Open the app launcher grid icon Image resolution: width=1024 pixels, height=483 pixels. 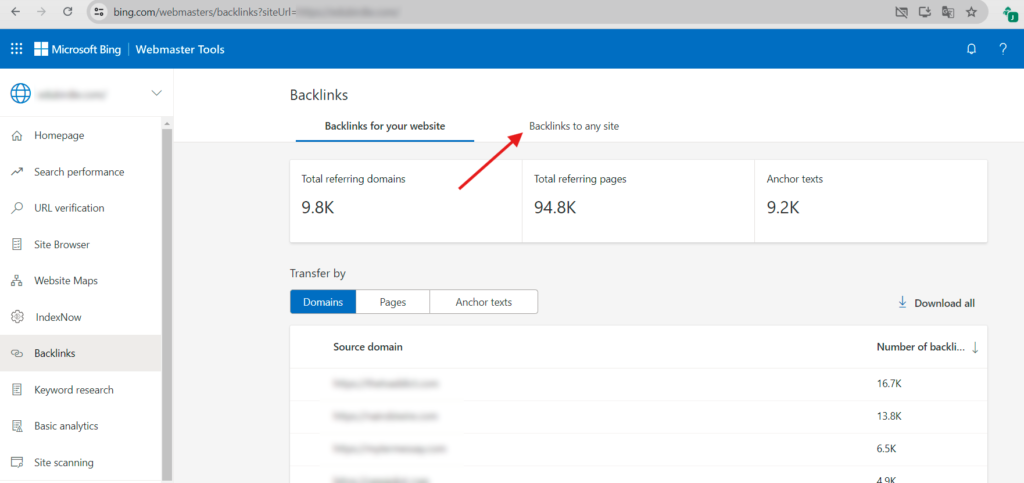click(16, 49)
